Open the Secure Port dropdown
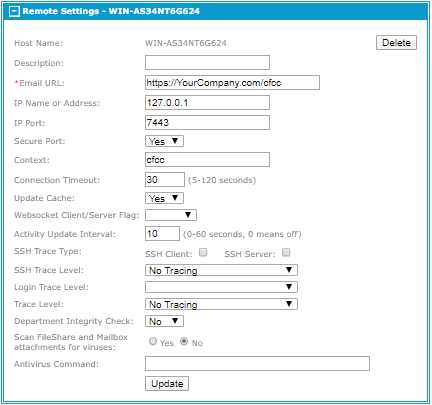Screen dimensions: 432x405 click(164, 141)
